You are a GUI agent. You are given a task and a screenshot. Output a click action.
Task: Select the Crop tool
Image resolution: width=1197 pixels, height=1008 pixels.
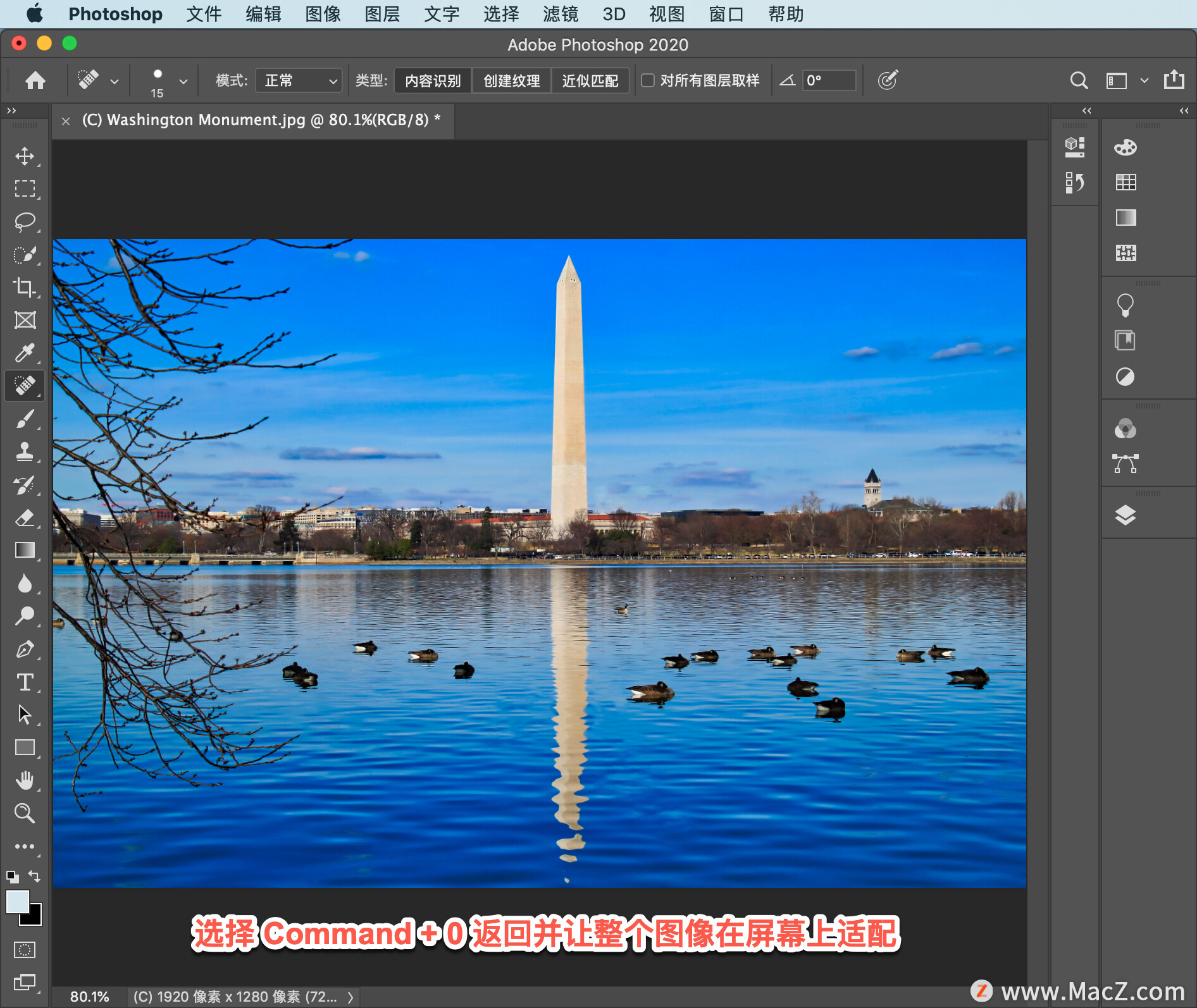[x=25, y=288]
